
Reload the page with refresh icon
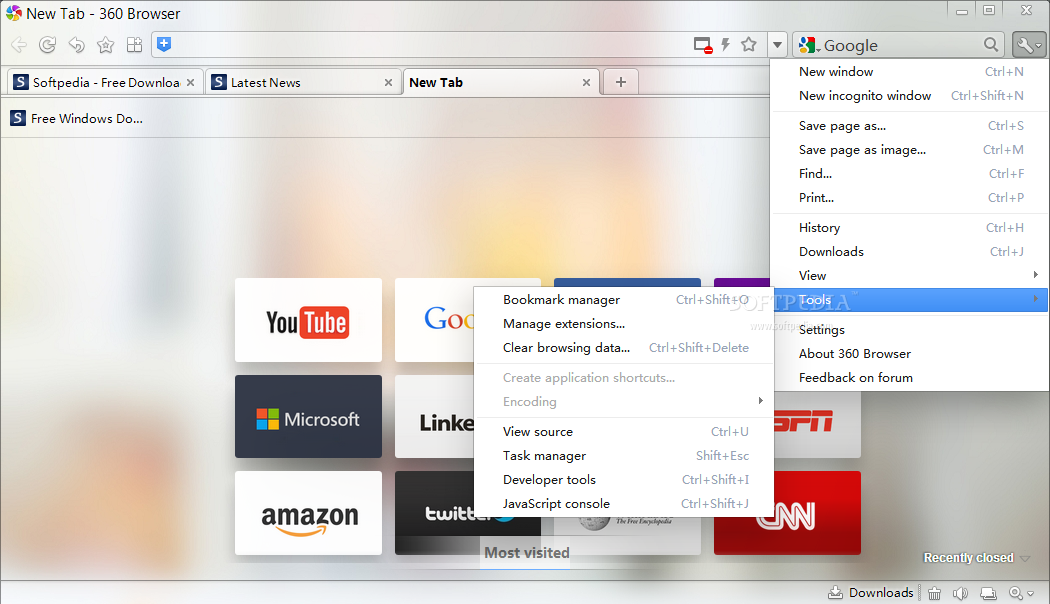(48, 45)
